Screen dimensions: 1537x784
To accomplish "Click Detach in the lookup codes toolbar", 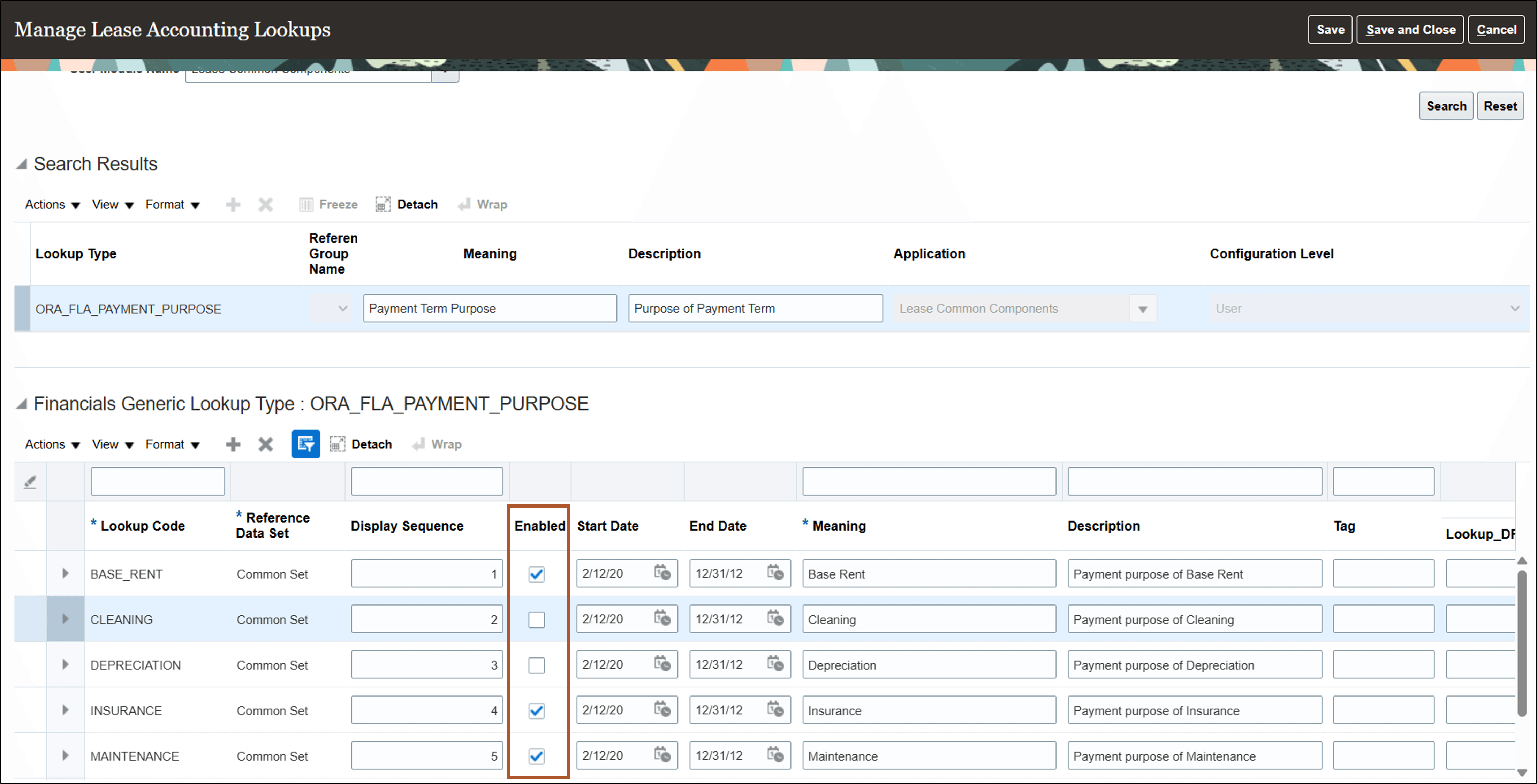I will 361,444.
